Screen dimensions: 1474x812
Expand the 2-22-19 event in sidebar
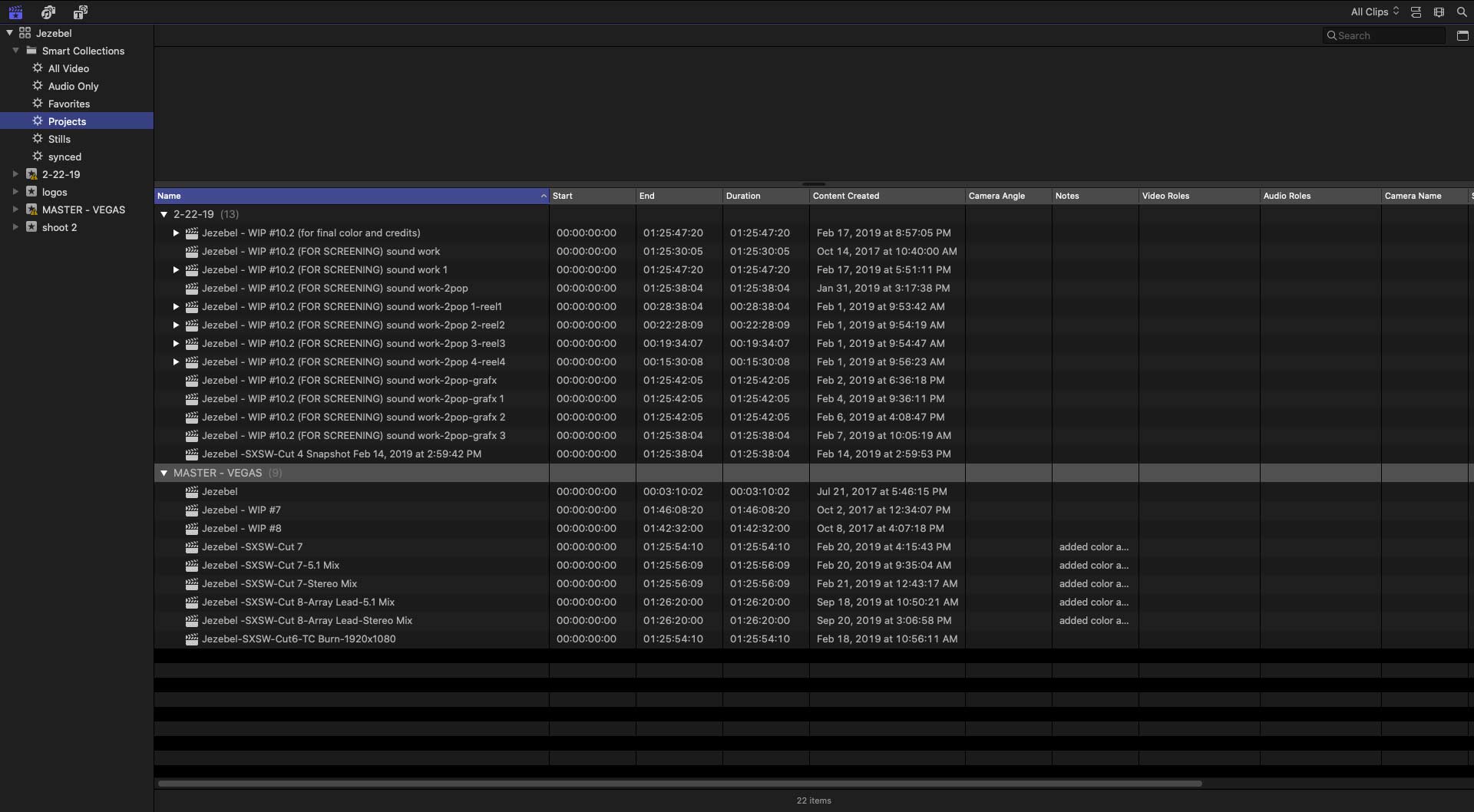[x=15, y=174]
